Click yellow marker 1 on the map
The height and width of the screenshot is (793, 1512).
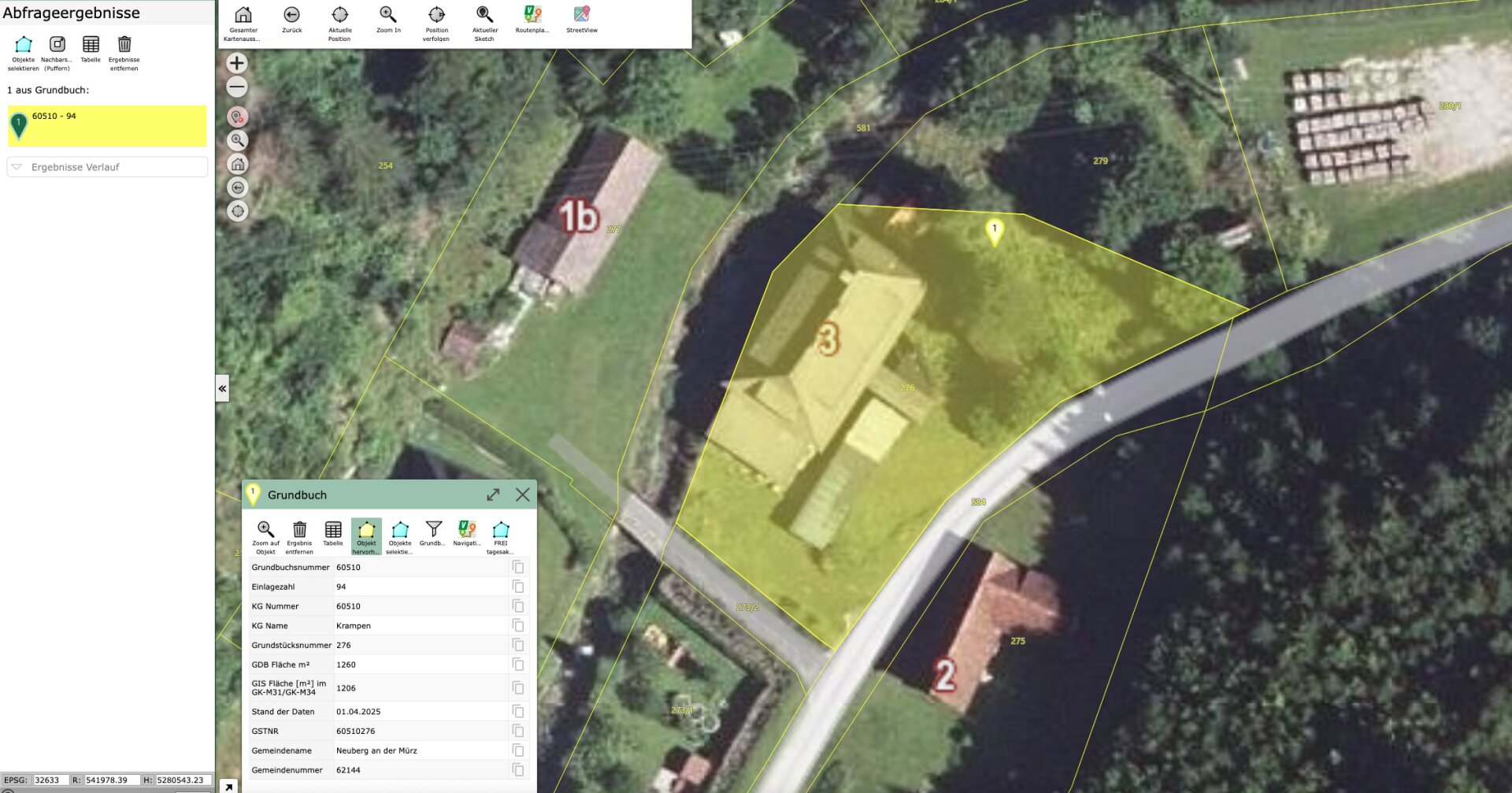point(995,231)
